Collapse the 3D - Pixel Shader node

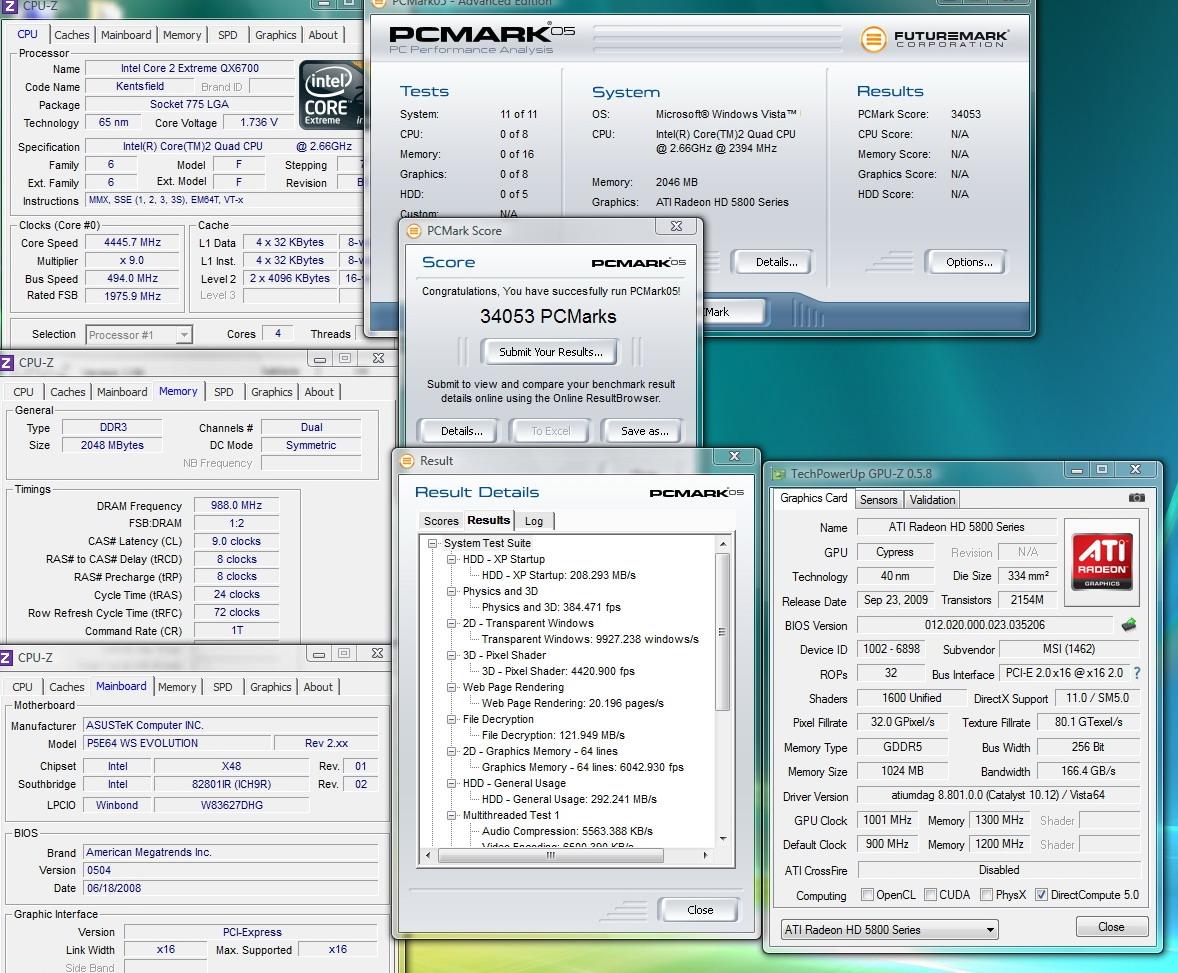coord(452,655)
